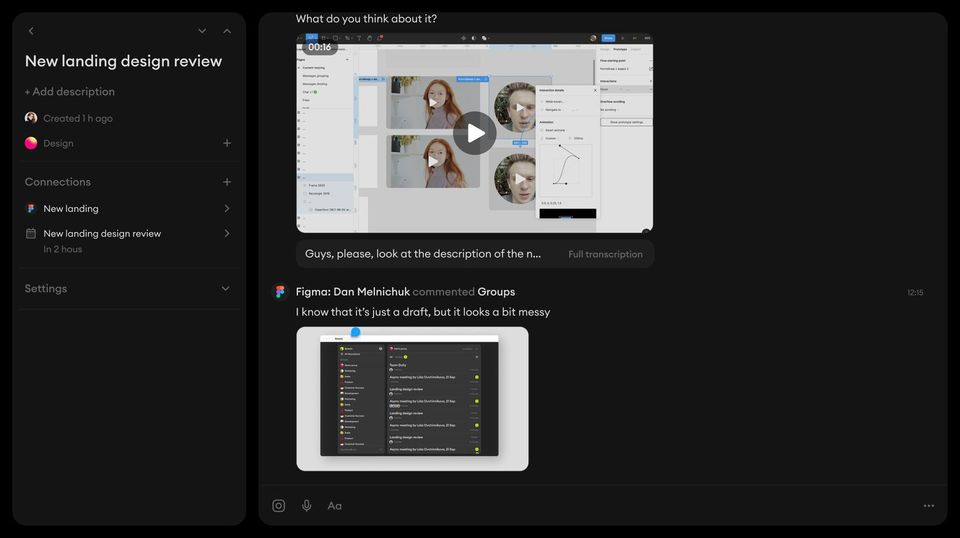The width and height of the screenshot is (960, 538).
Task: Click Add description
Action: [x=70, y=91]
